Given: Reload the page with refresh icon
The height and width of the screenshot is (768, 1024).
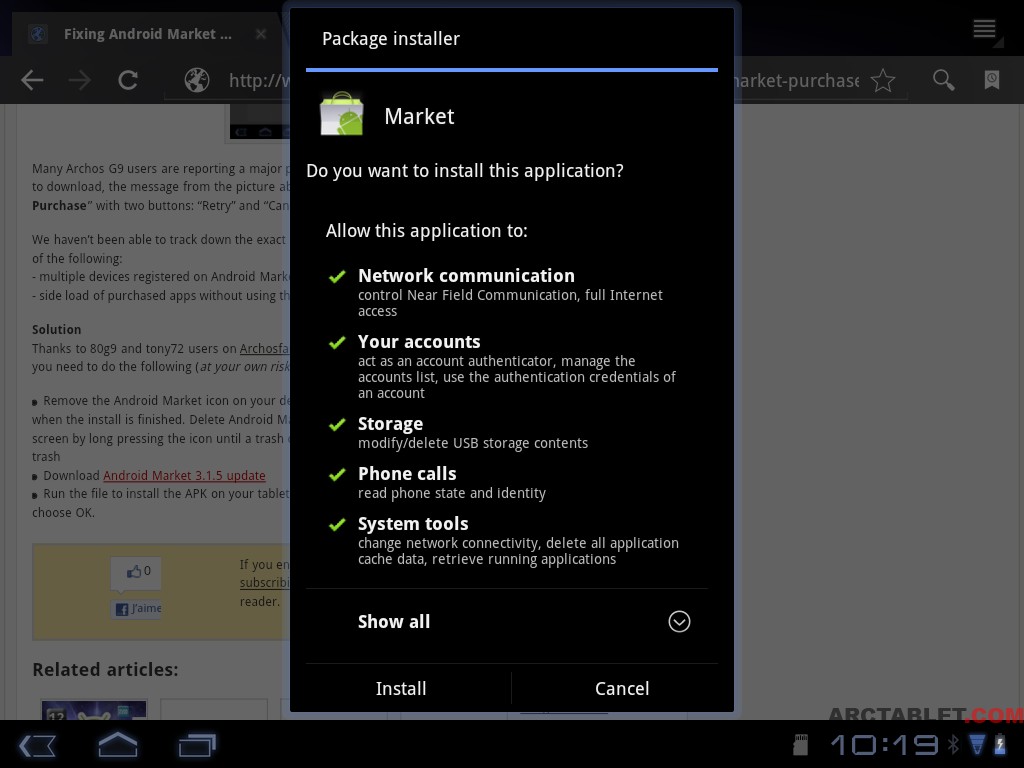Looking at the screenshot, I should (128, 80).
